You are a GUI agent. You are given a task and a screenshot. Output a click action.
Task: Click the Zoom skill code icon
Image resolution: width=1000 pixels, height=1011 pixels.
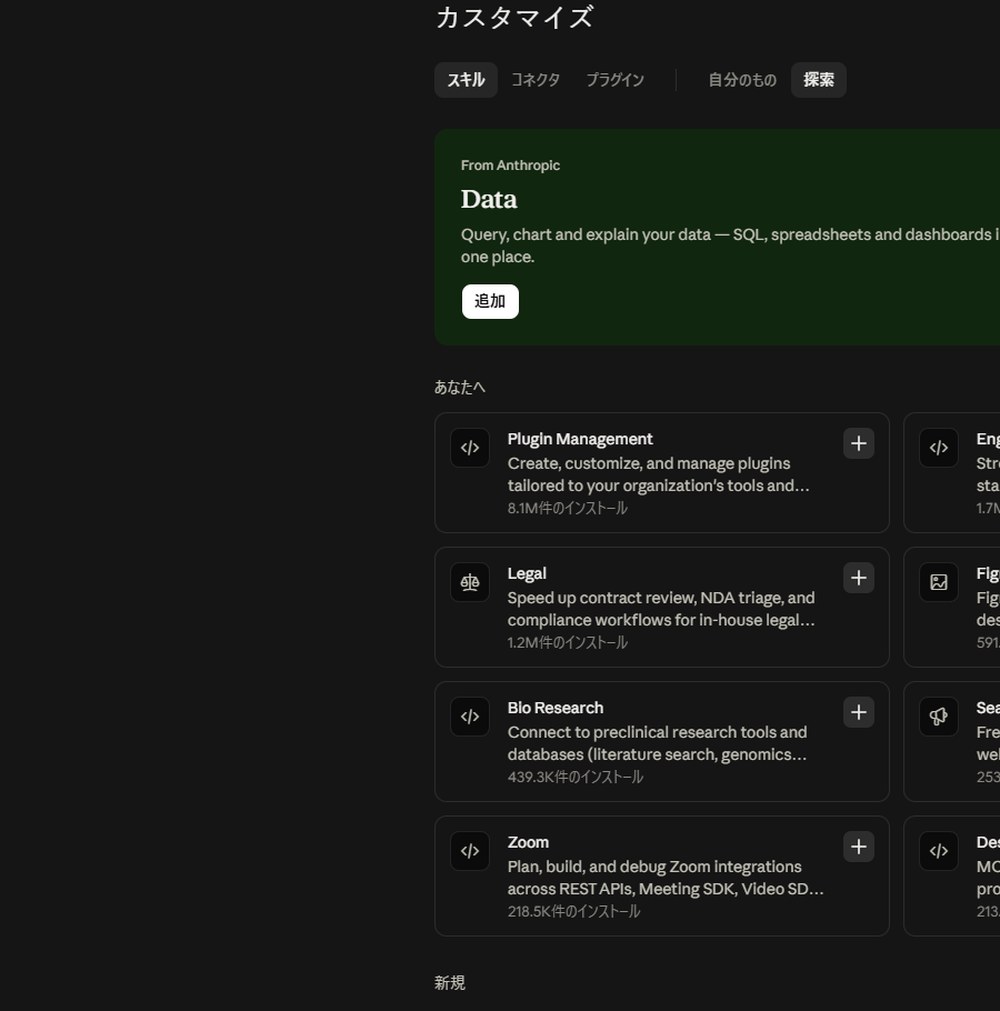coord(470,851)
